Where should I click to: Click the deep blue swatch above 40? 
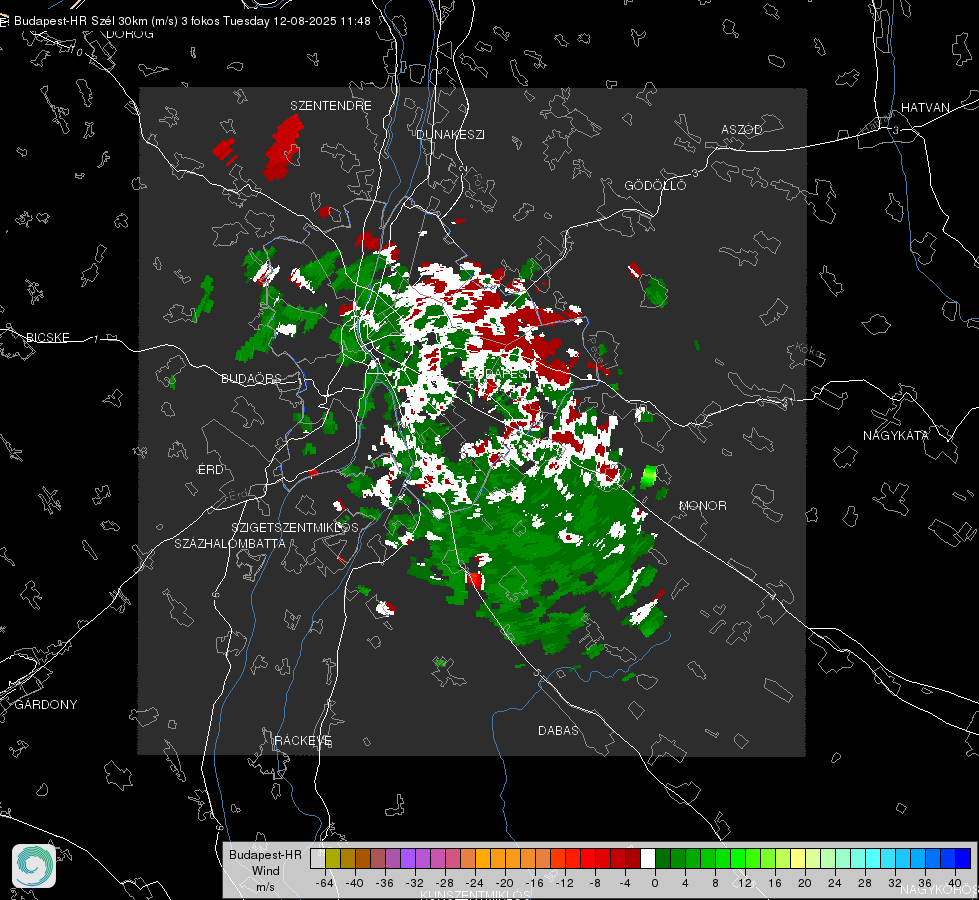[x=963, y=858]
